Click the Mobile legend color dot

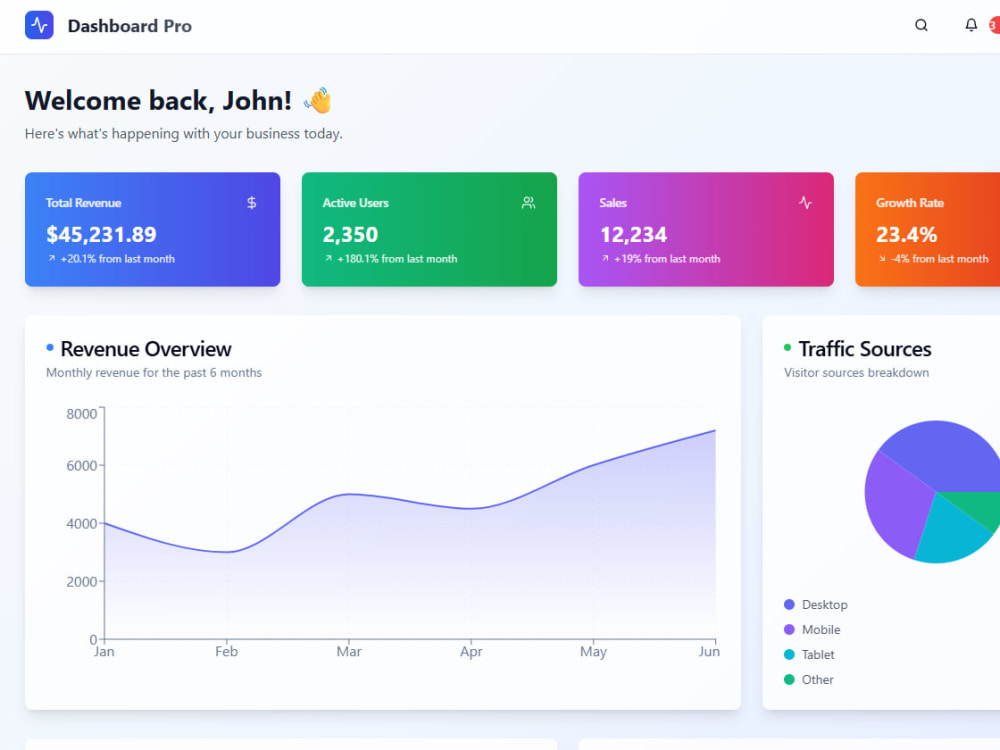[789, 629]
